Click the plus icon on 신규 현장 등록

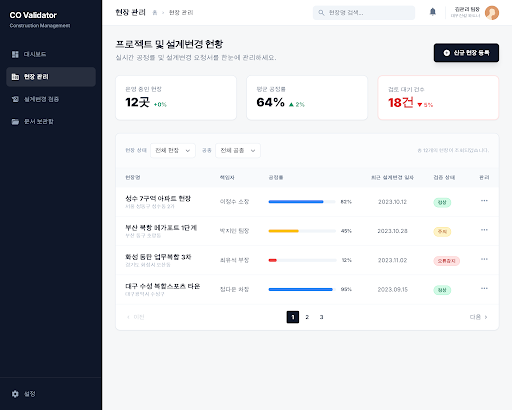click(447, 53)
